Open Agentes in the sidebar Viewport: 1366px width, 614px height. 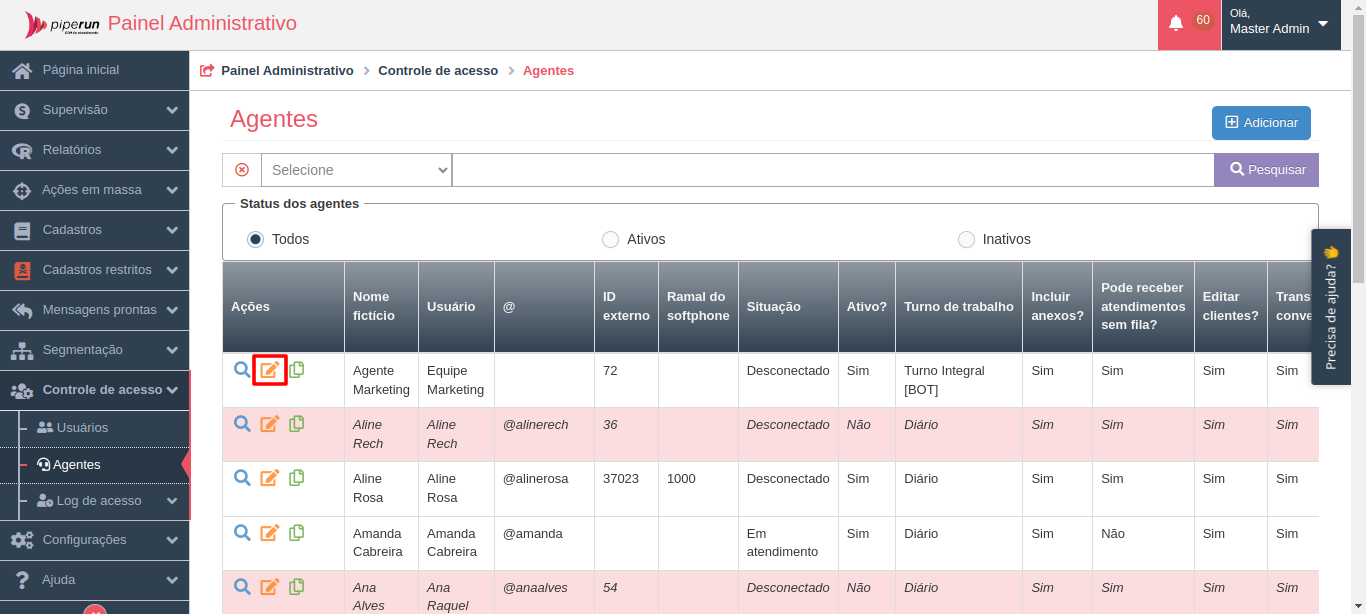77,465
